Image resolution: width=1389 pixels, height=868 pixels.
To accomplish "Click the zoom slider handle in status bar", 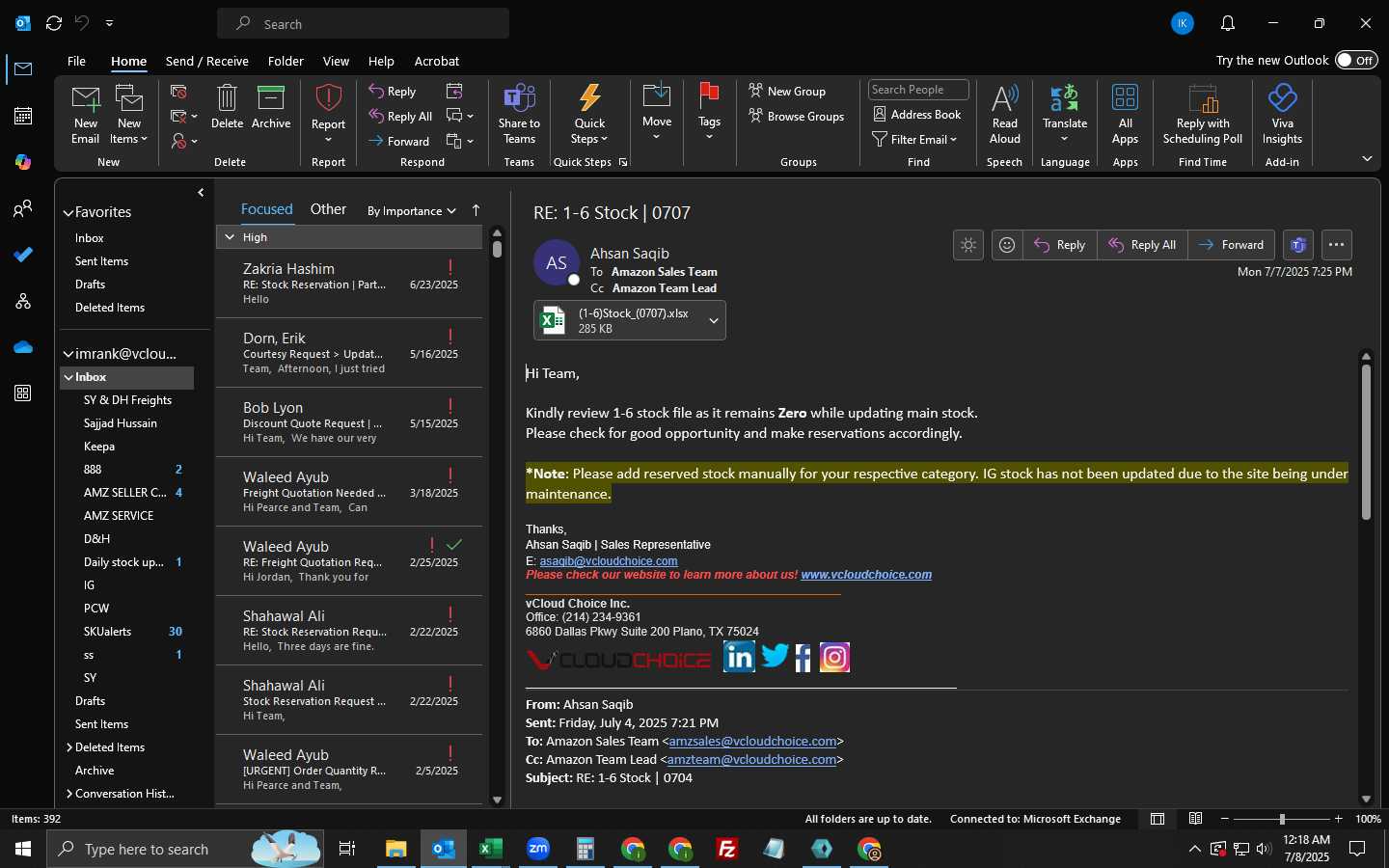I will [1282, 819].
